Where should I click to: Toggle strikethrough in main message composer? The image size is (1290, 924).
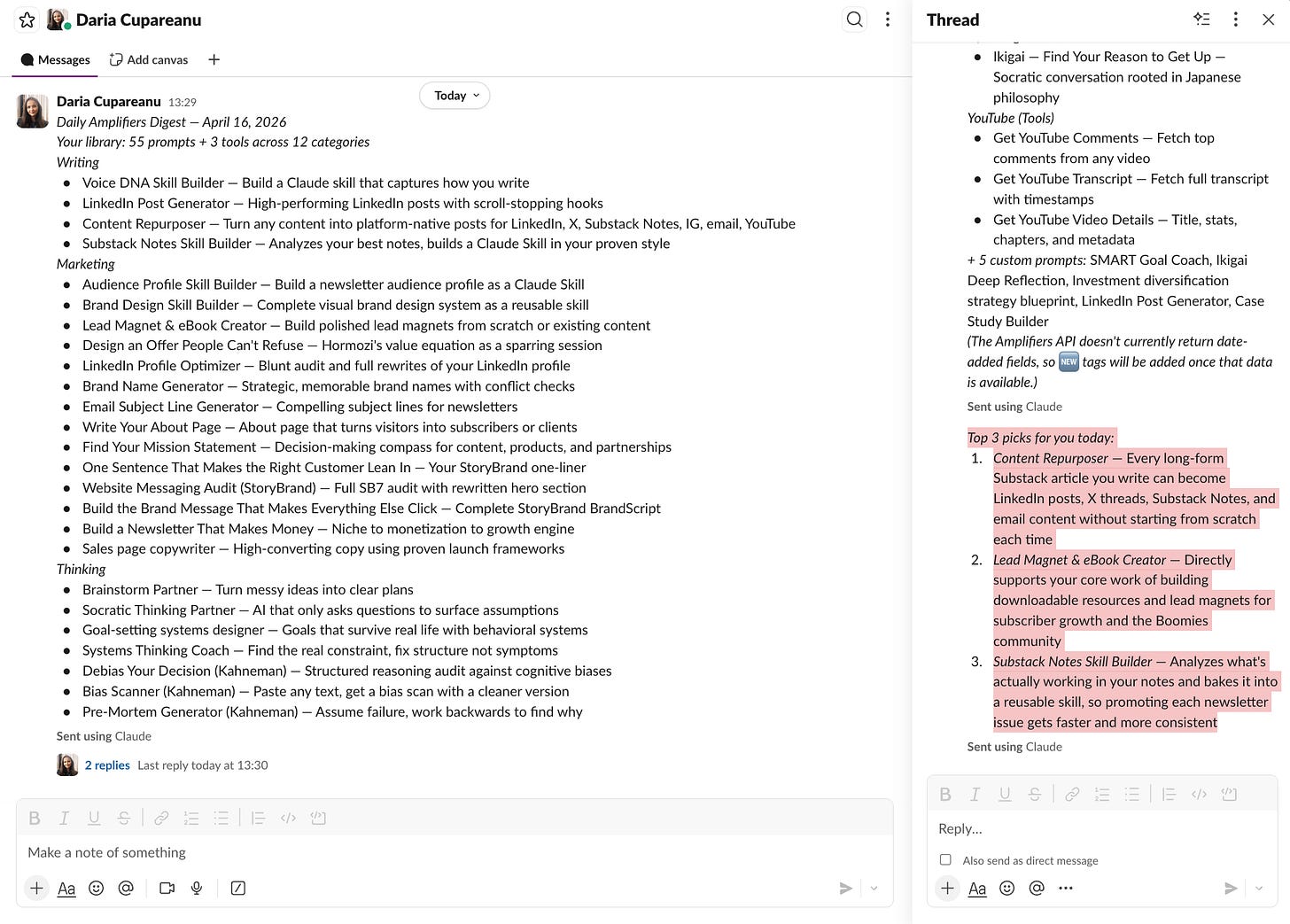click(x=124, y=818)
